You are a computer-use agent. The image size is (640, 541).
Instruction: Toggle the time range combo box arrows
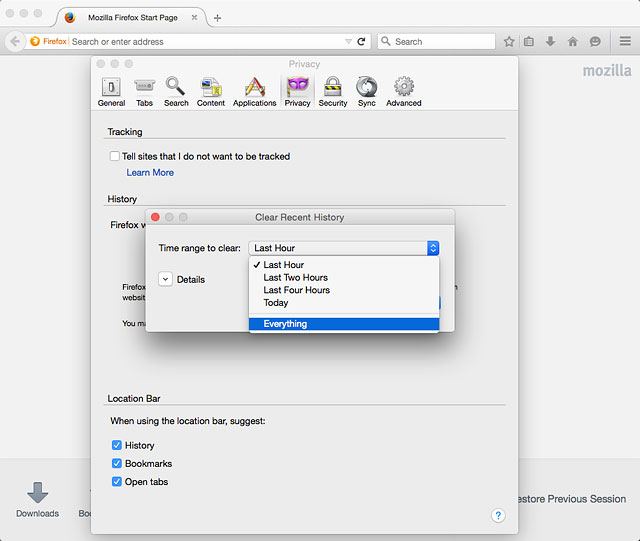(433, 248)
